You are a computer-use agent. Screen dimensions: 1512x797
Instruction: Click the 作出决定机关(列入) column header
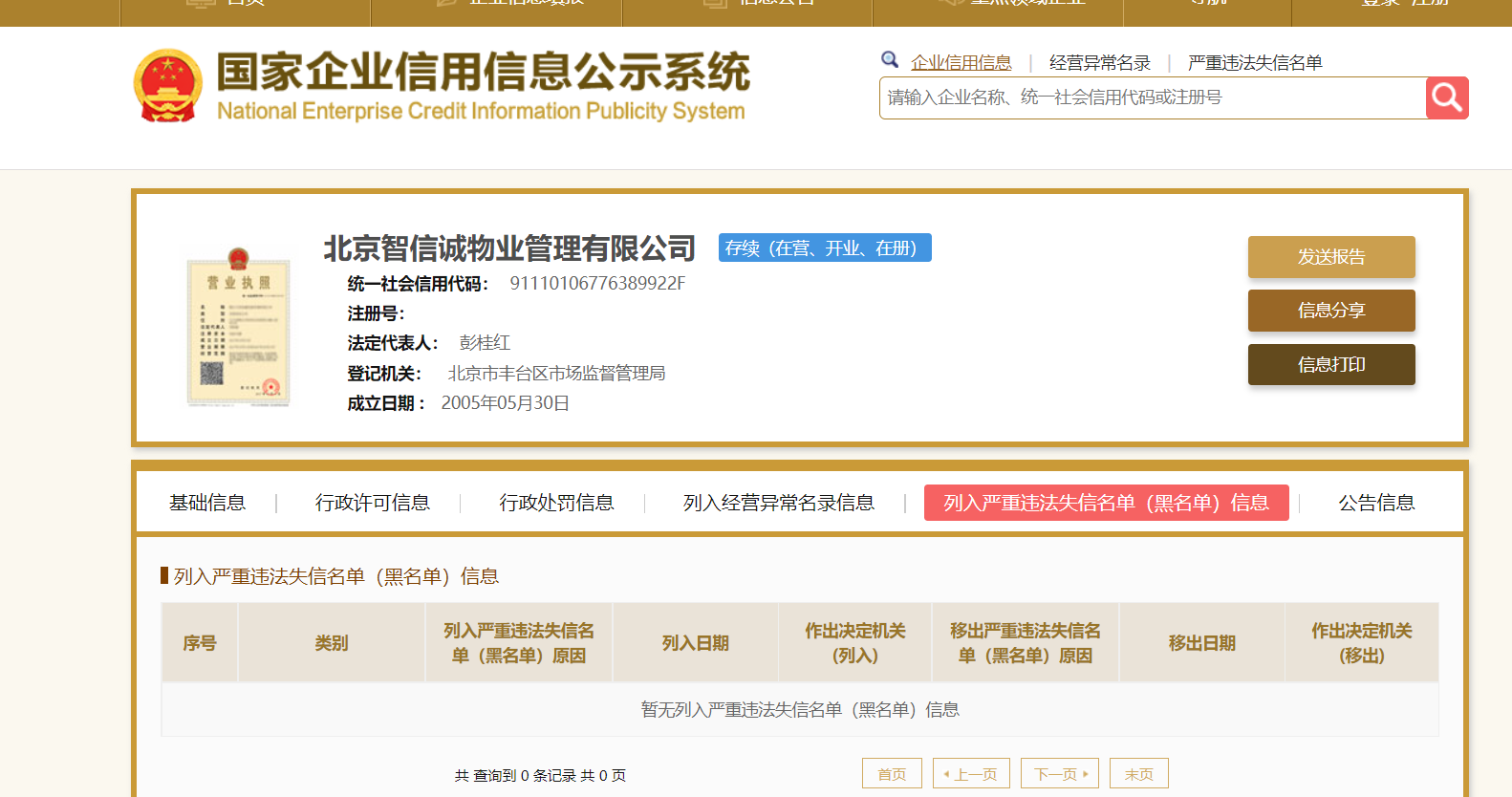855,643
